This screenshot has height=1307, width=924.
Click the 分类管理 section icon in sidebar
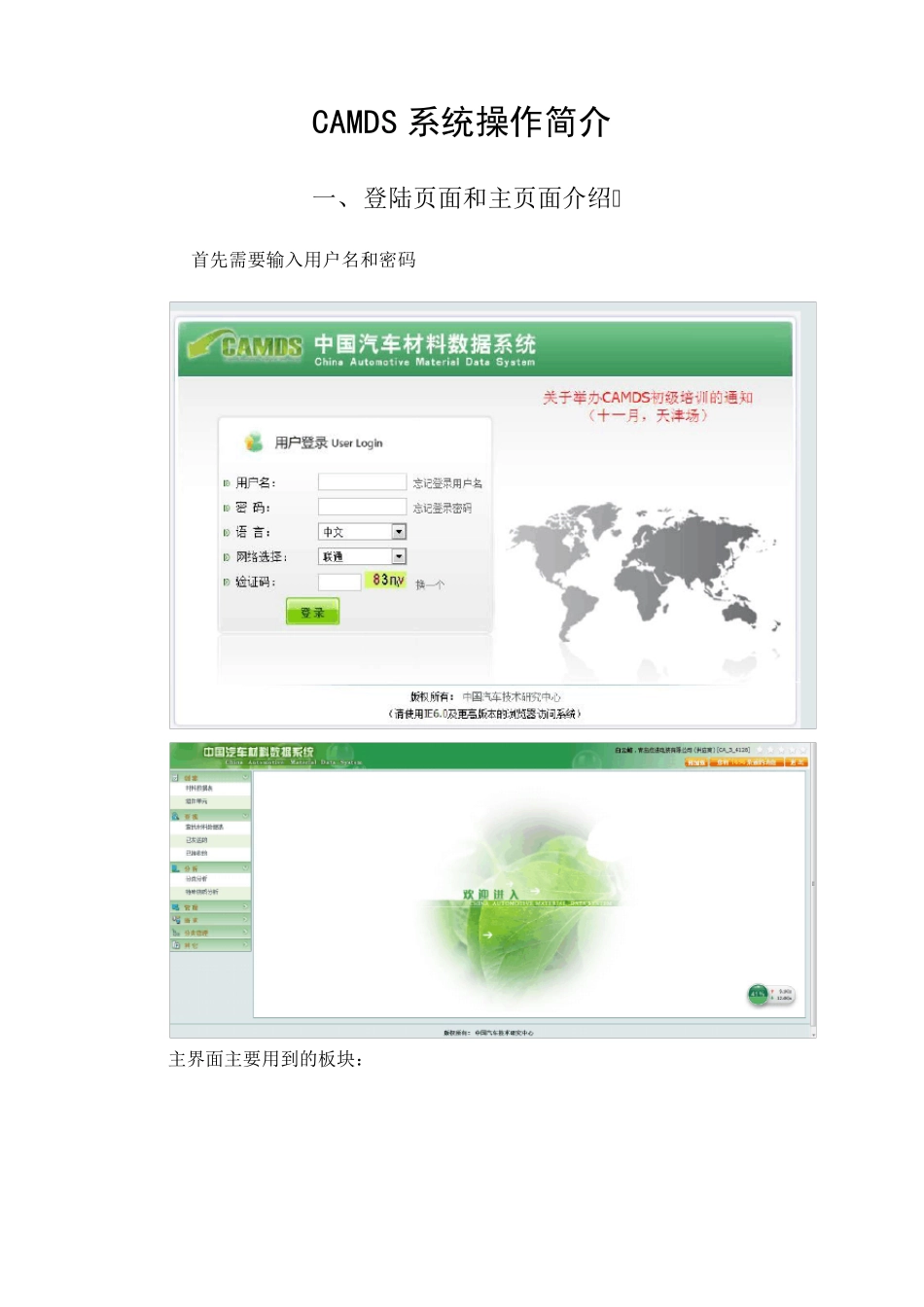[x=175, y=932]
